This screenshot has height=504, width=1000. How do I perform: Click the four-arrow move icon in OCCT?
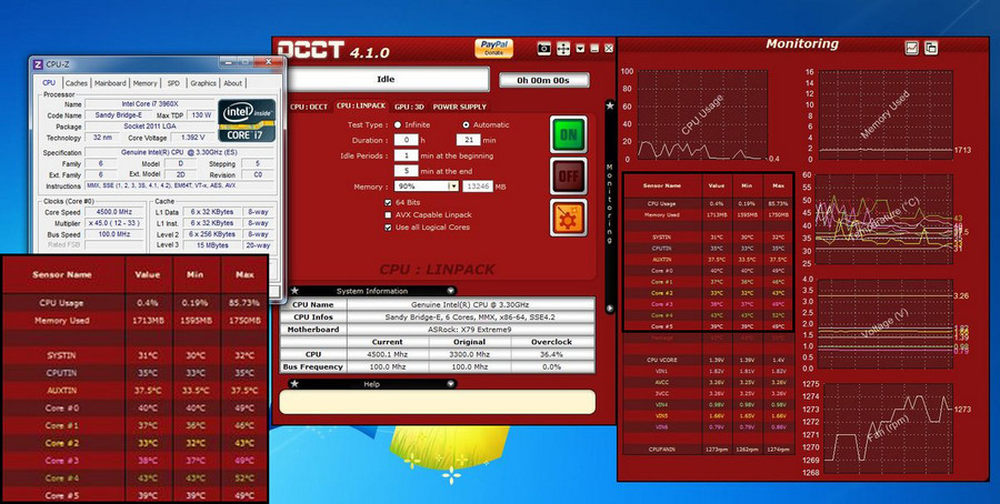tap(564, 47)
